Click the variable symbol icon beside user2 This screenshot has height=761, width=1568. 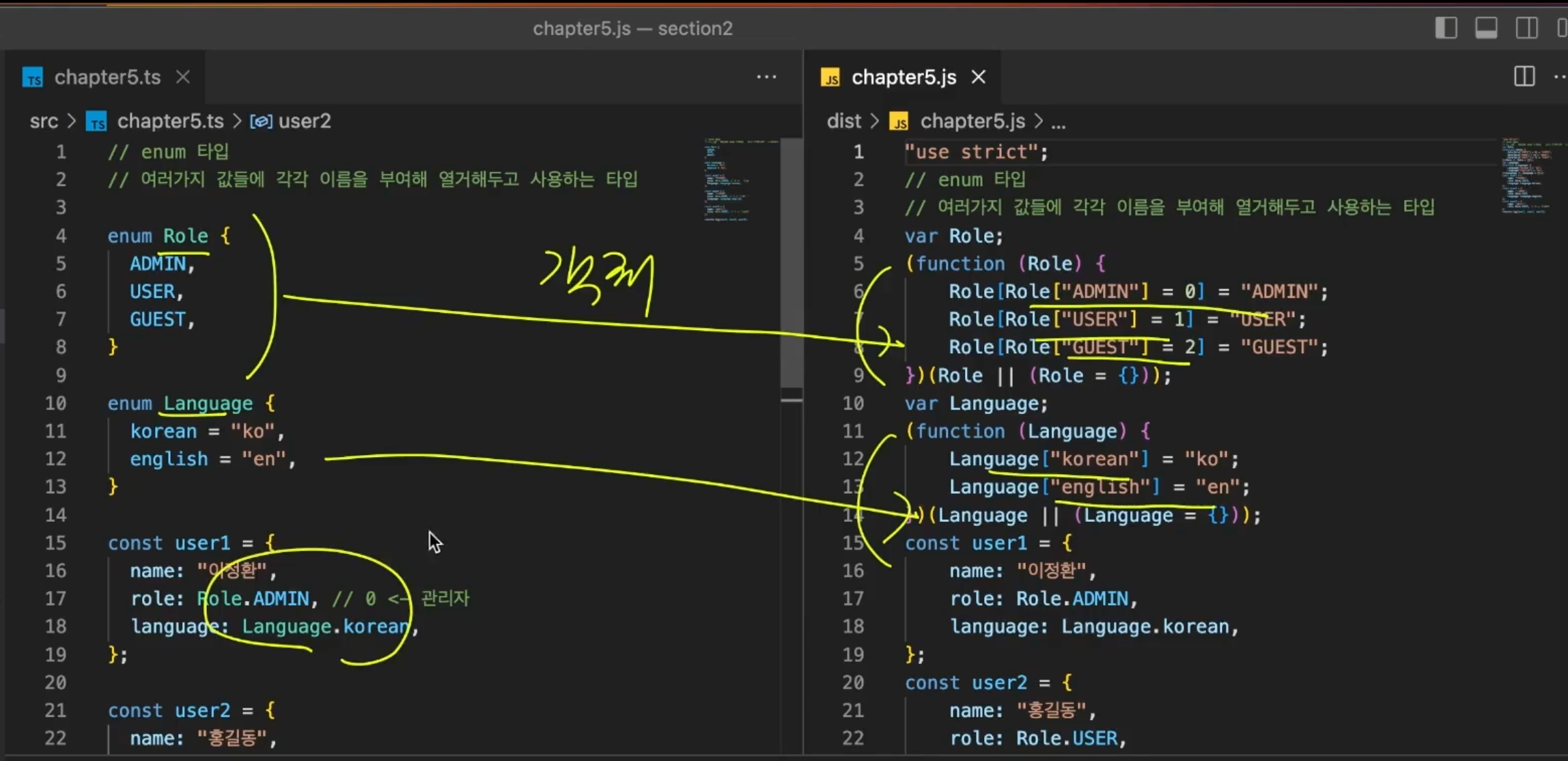(261, 121)
